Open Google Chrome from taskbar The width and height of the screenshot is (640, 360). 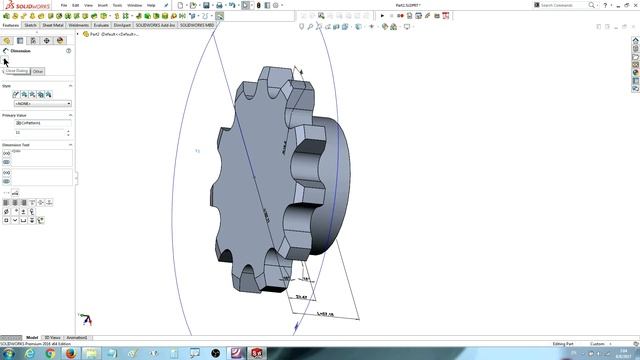coord(50,353)
